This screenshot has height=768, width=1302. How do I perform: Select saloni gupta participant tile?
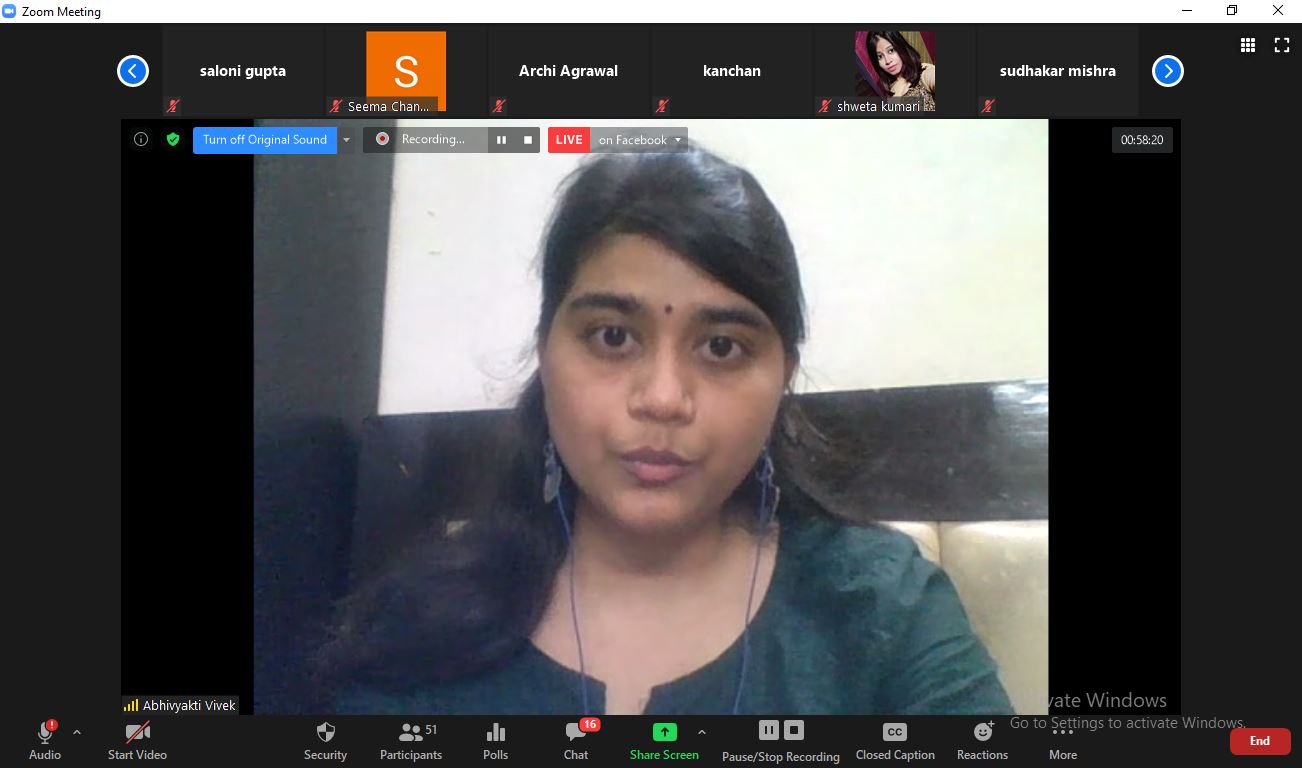(x=243, y=71)
